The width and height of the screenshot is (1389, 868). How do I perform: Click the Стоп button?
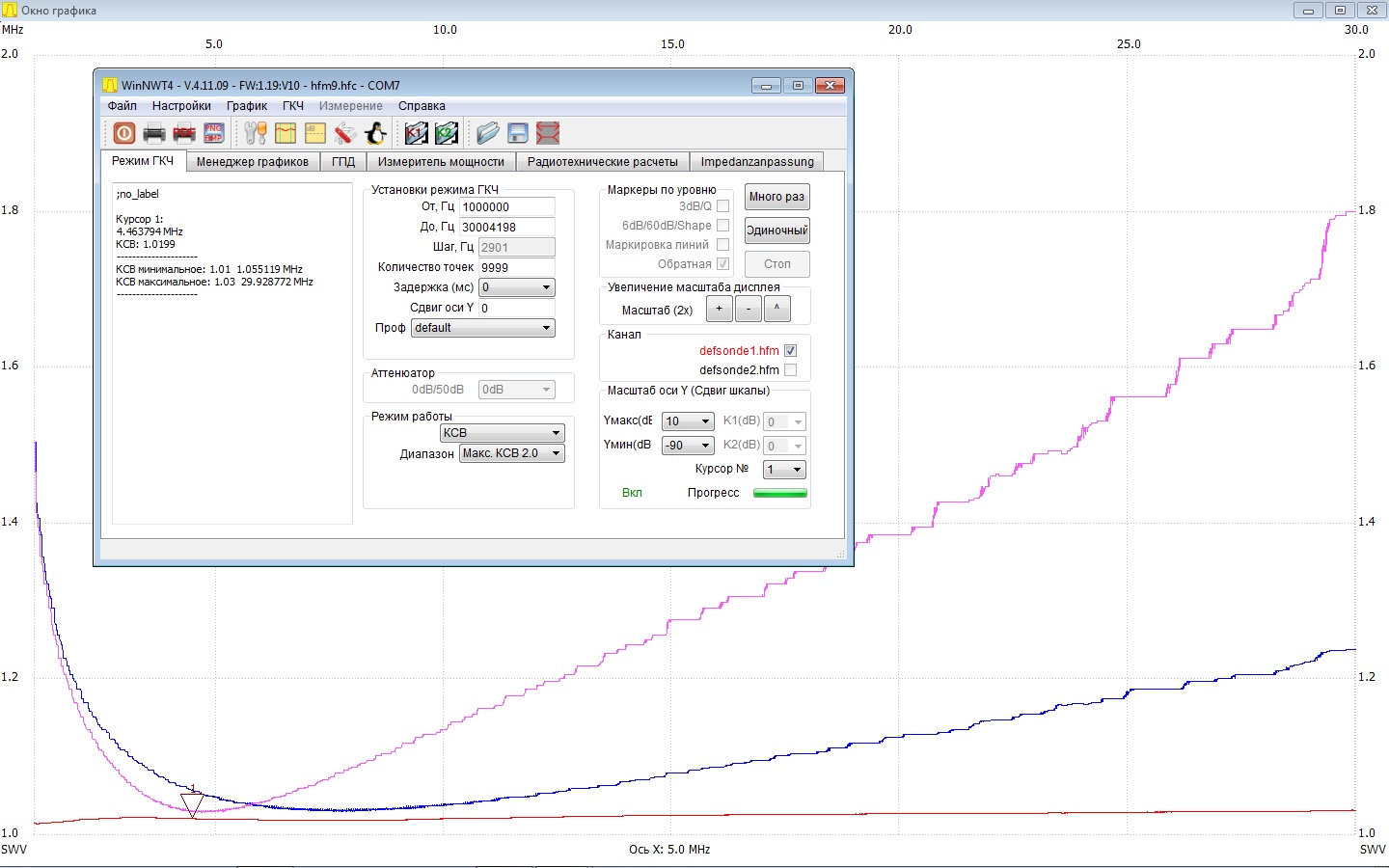tap(776, 264)
